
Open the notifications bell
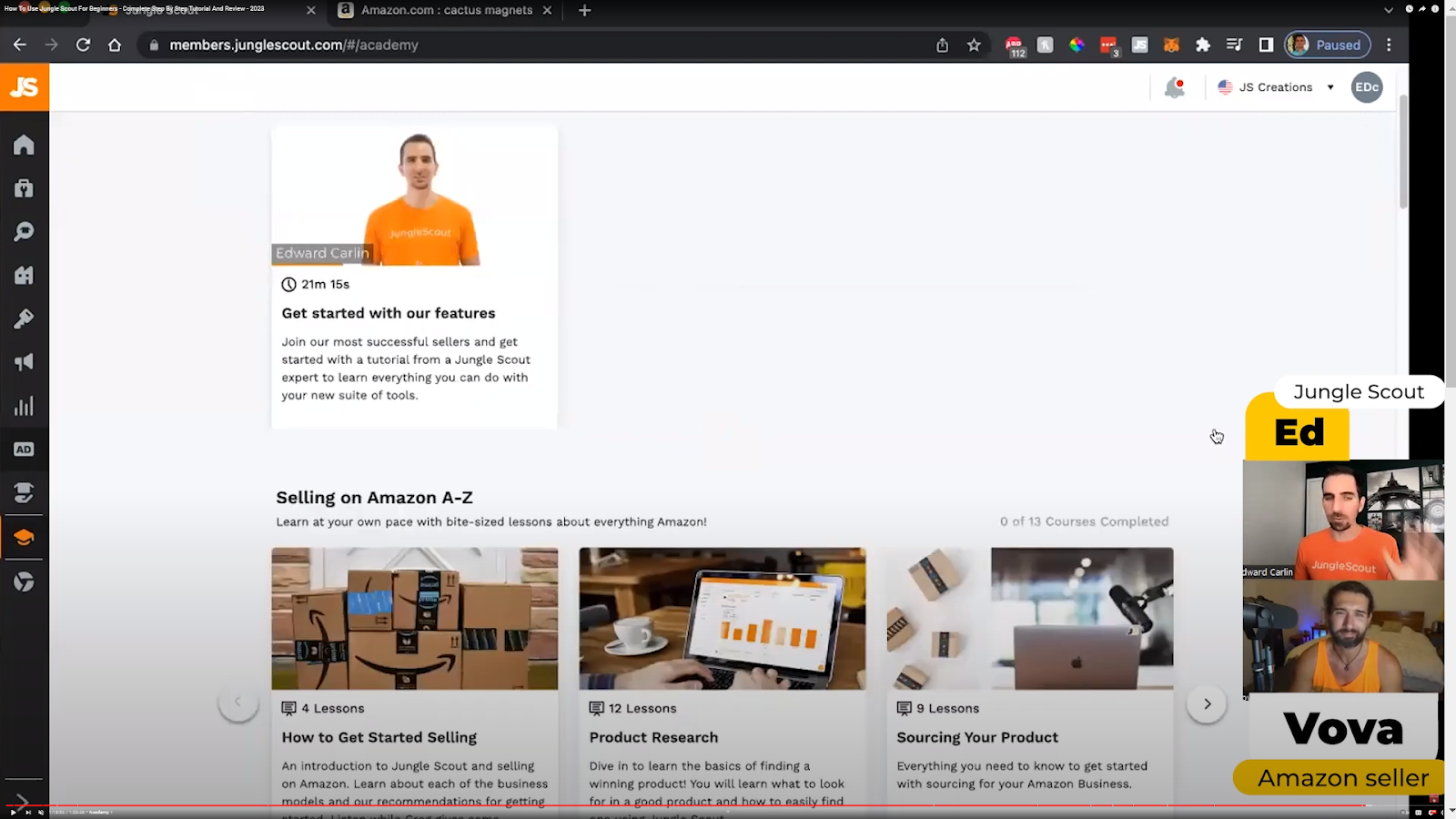(1175, 87)
